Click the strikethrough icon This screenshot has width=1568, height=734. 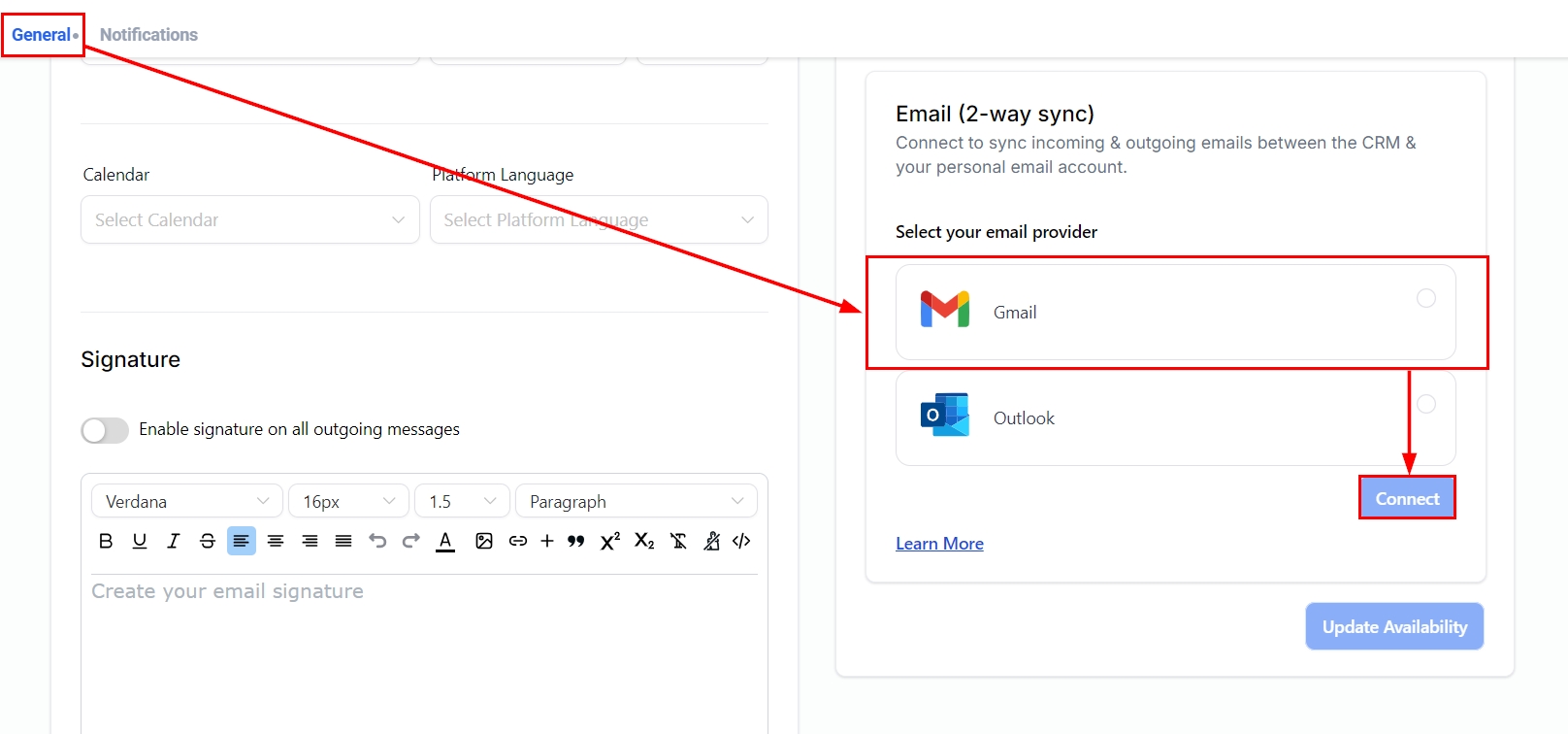pos(208,541)
